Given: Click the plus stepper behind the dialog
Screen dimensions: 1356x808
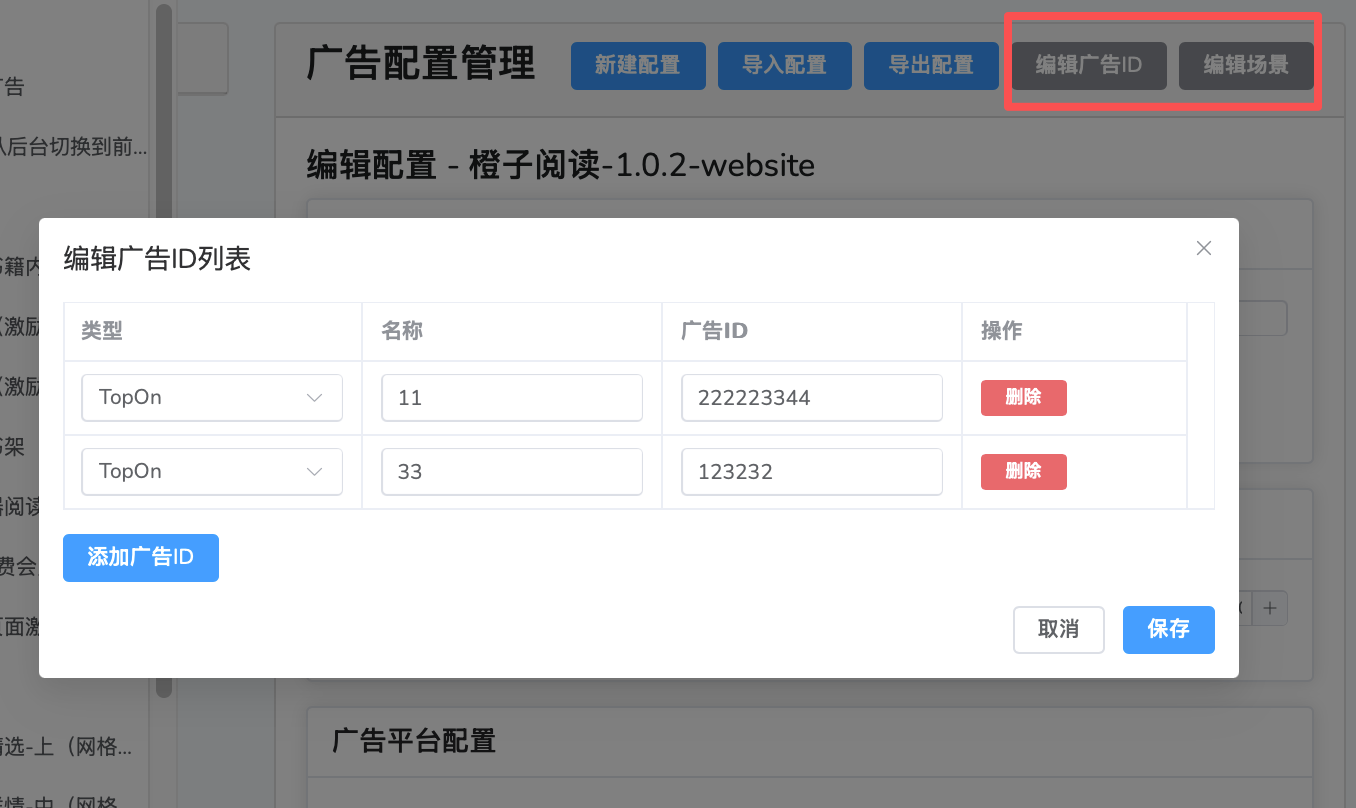Looking at the screenshot, I should point(1270,607).
